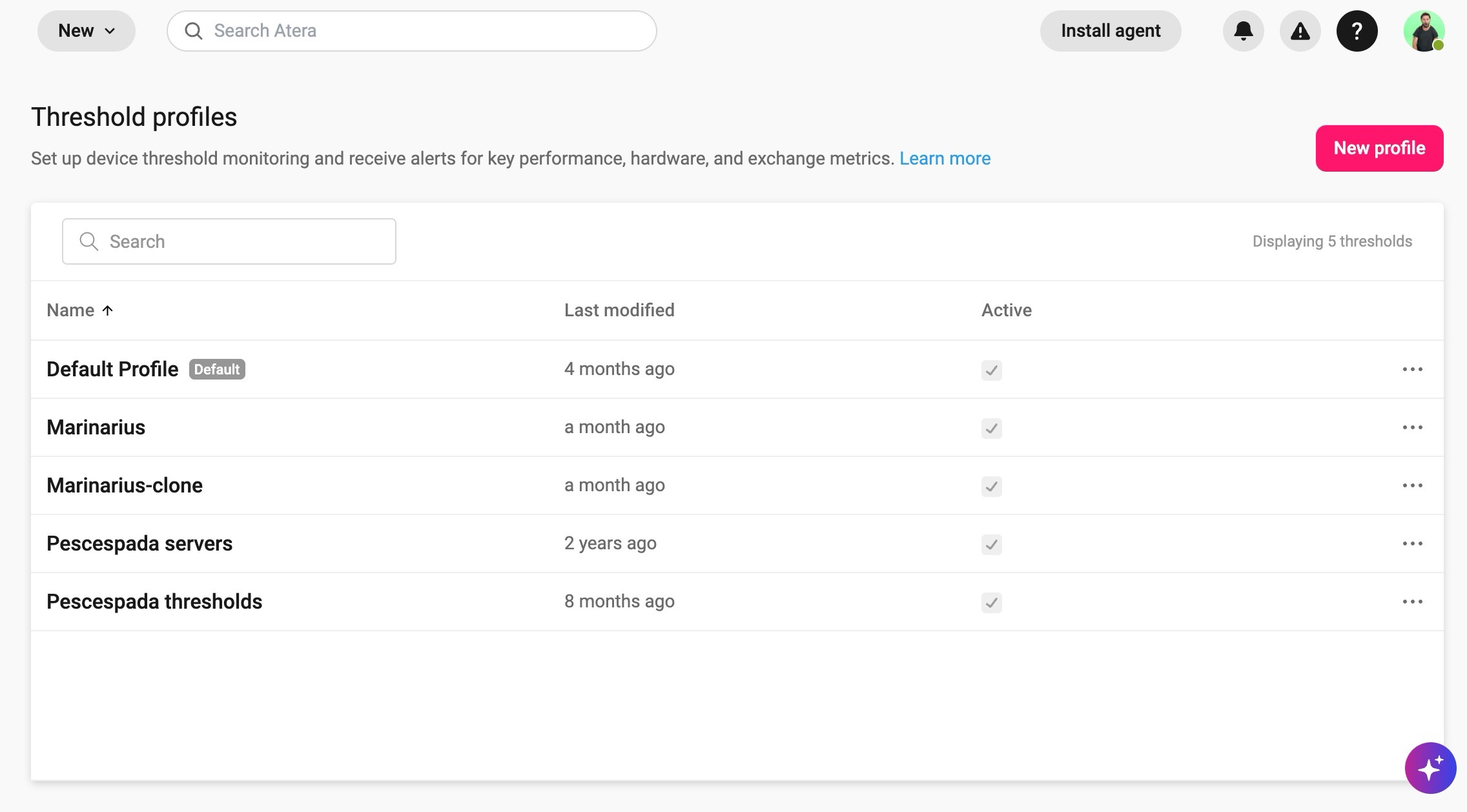The image size is (1467, 812).
Task: Open more options for Pescespada thresholds
Action: (1412, 602)
